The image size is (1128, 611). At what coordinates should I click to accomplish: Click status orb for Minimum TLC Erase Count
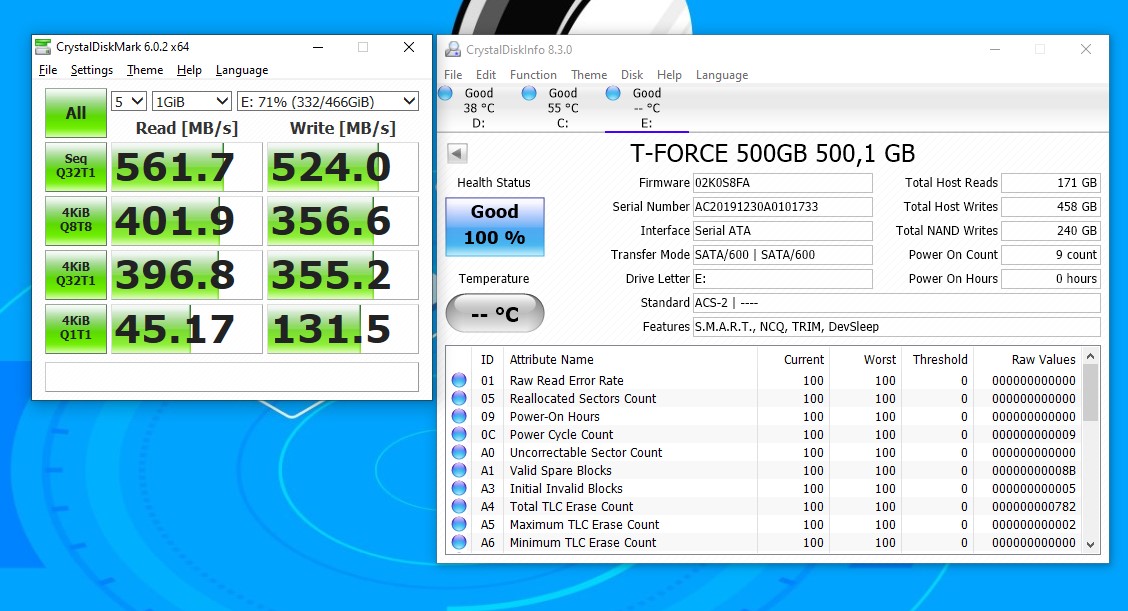459,542
